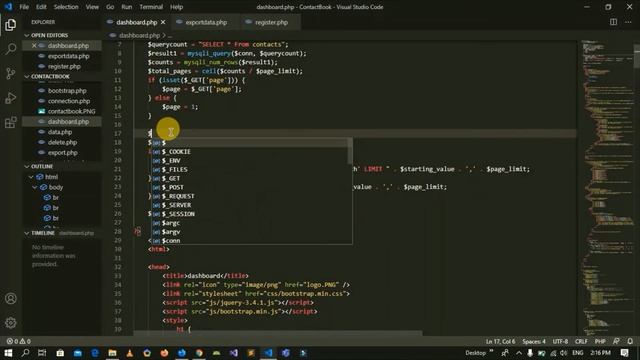Open the Manage gear icon
Image resolution: width=640 pixels, height=360 pixels.
11,323
